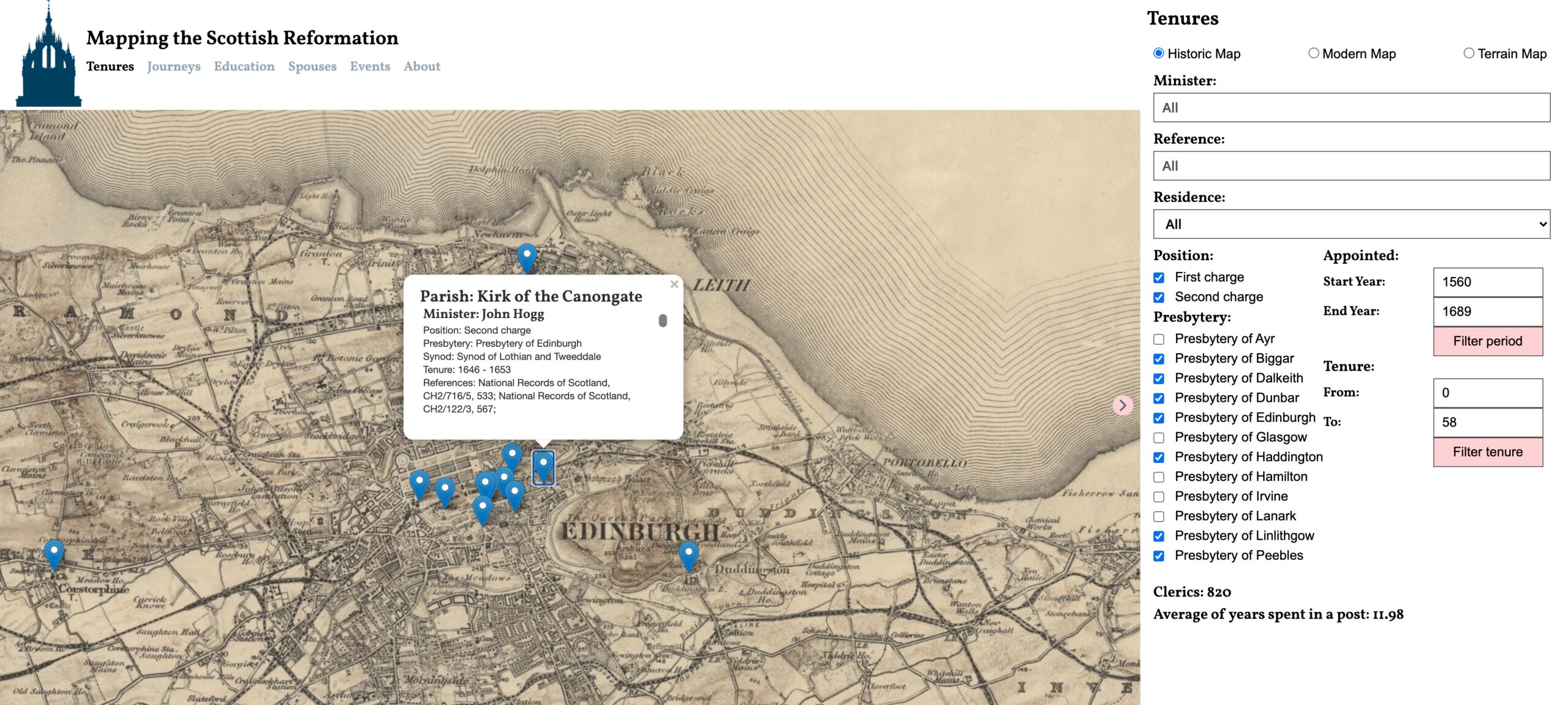The image size is (1568, 705).
Task: Click the marker left of highlighted Canongate pin
Action: pos(512,458)
